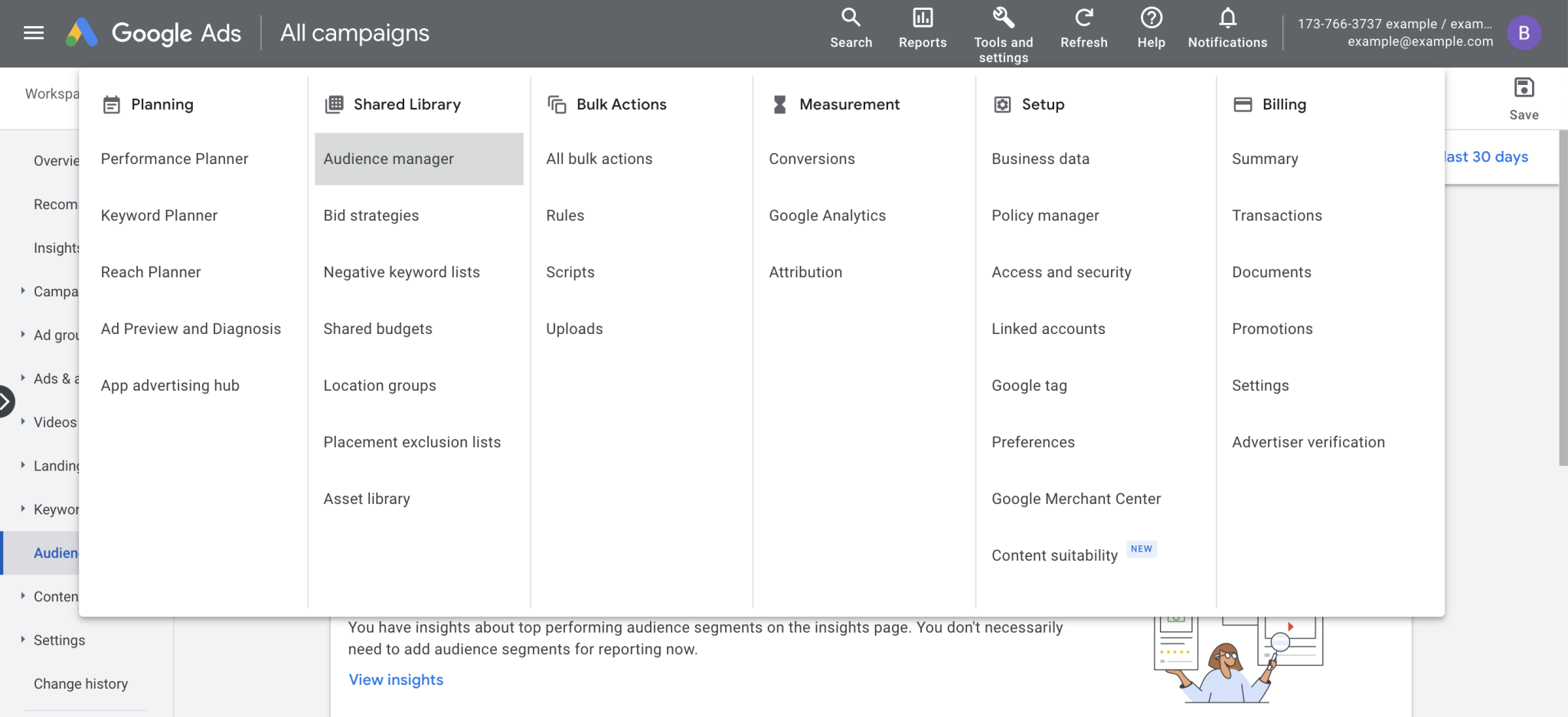The height and width of the screenshot is (717, 1568).
Task: Open Uploads
Action: (574, 329)
